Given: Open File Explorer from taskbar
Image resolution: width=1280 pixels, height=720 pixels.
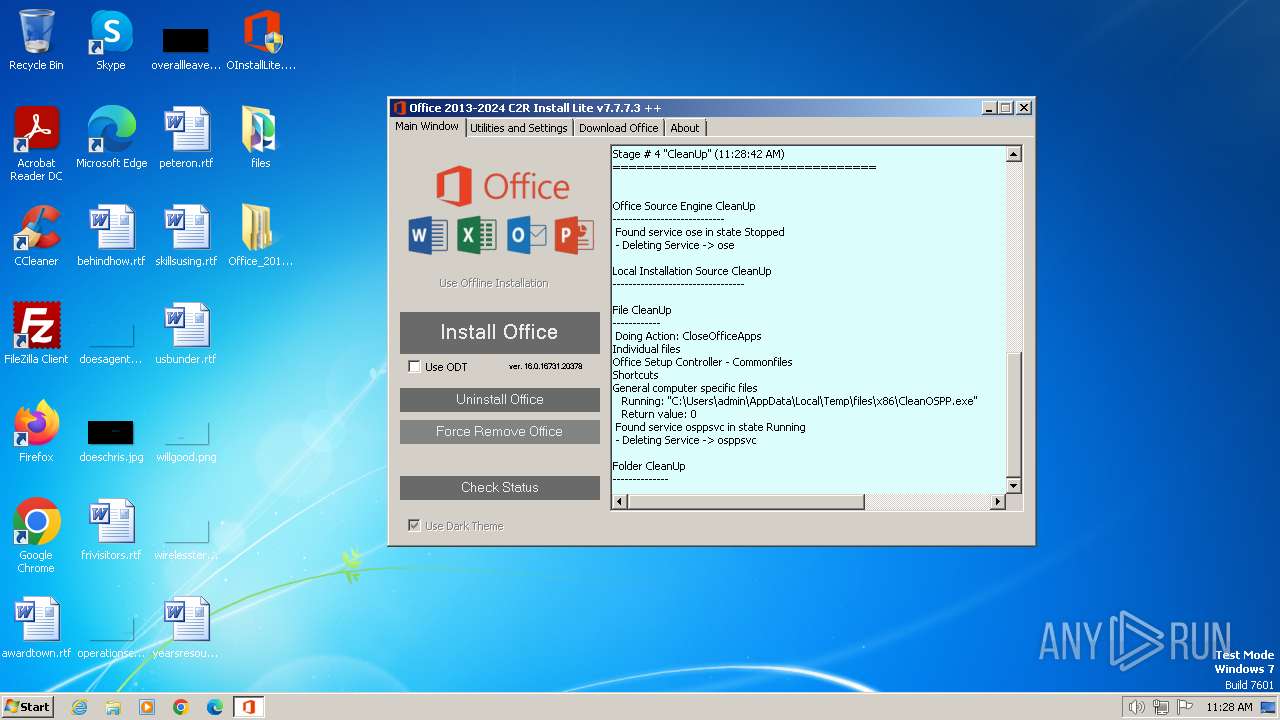Looking at the screenshot, I should 113,707.
